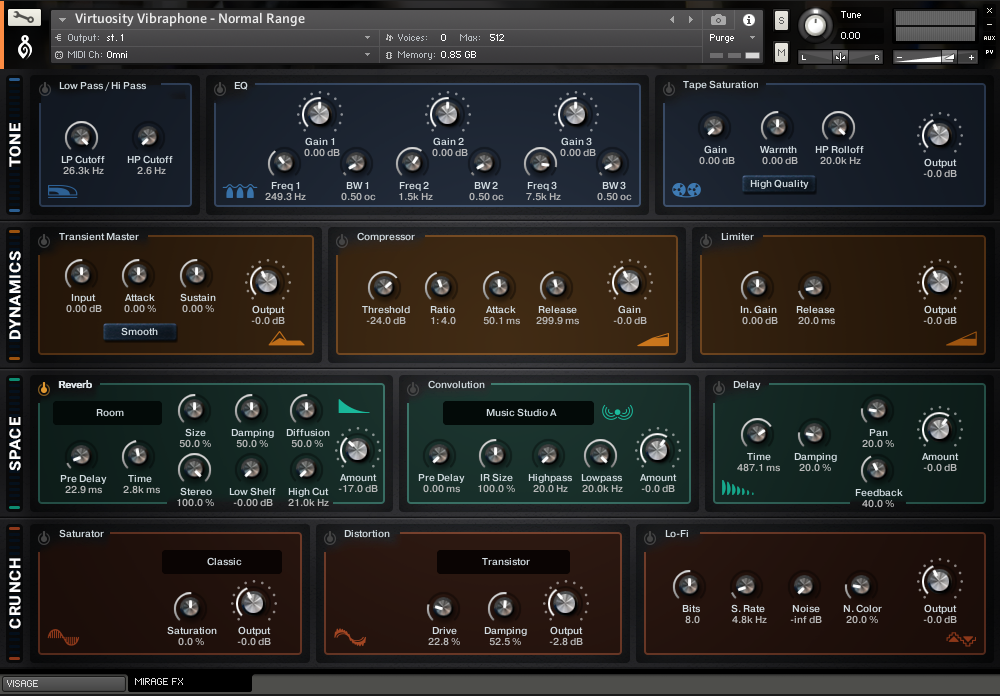
Task: Select next instrument preset arrow
Action: [691, 20]
